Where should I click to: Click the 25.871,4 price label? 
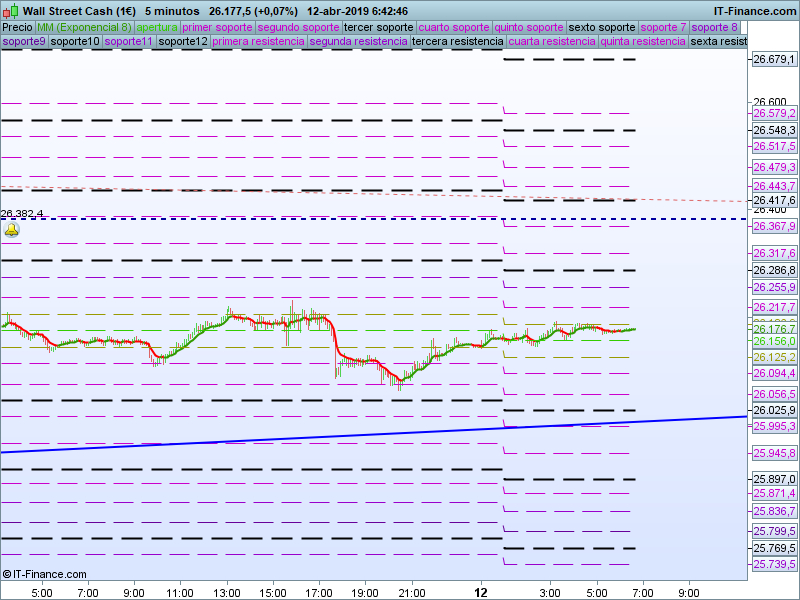click(x=774, y=493)
